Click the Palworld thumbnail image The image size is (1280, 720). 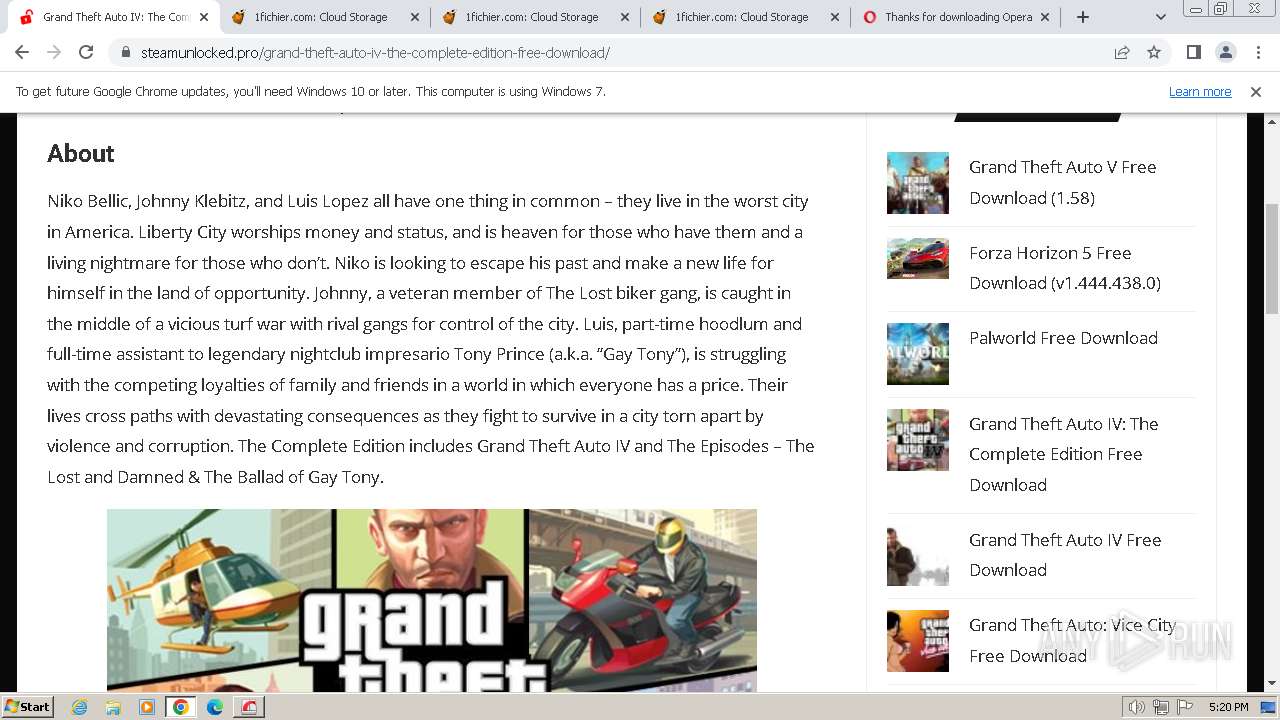coord(917,354)
